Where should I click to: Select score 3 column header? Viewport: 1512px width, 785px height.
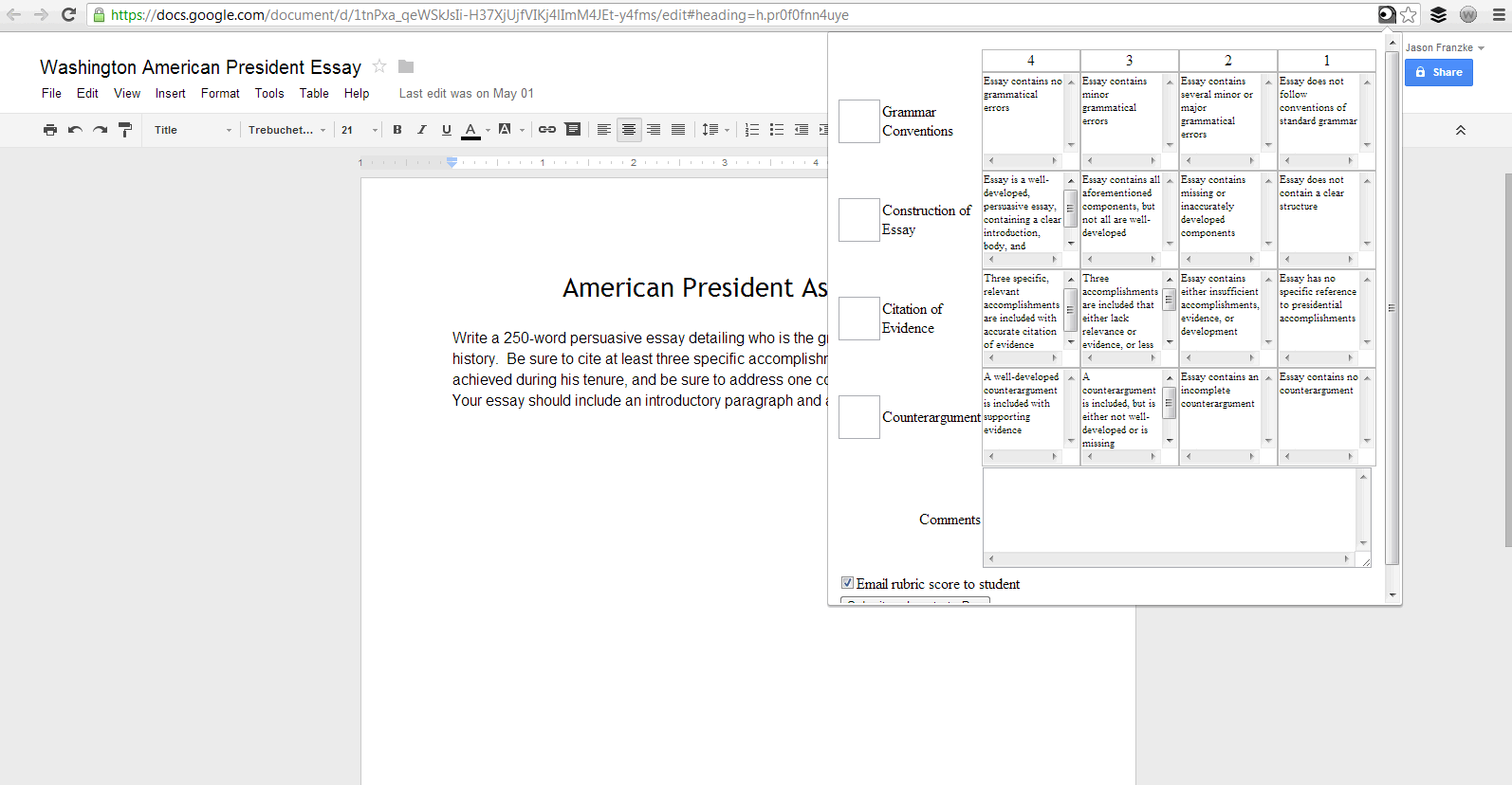click(x=1130, y=60)
